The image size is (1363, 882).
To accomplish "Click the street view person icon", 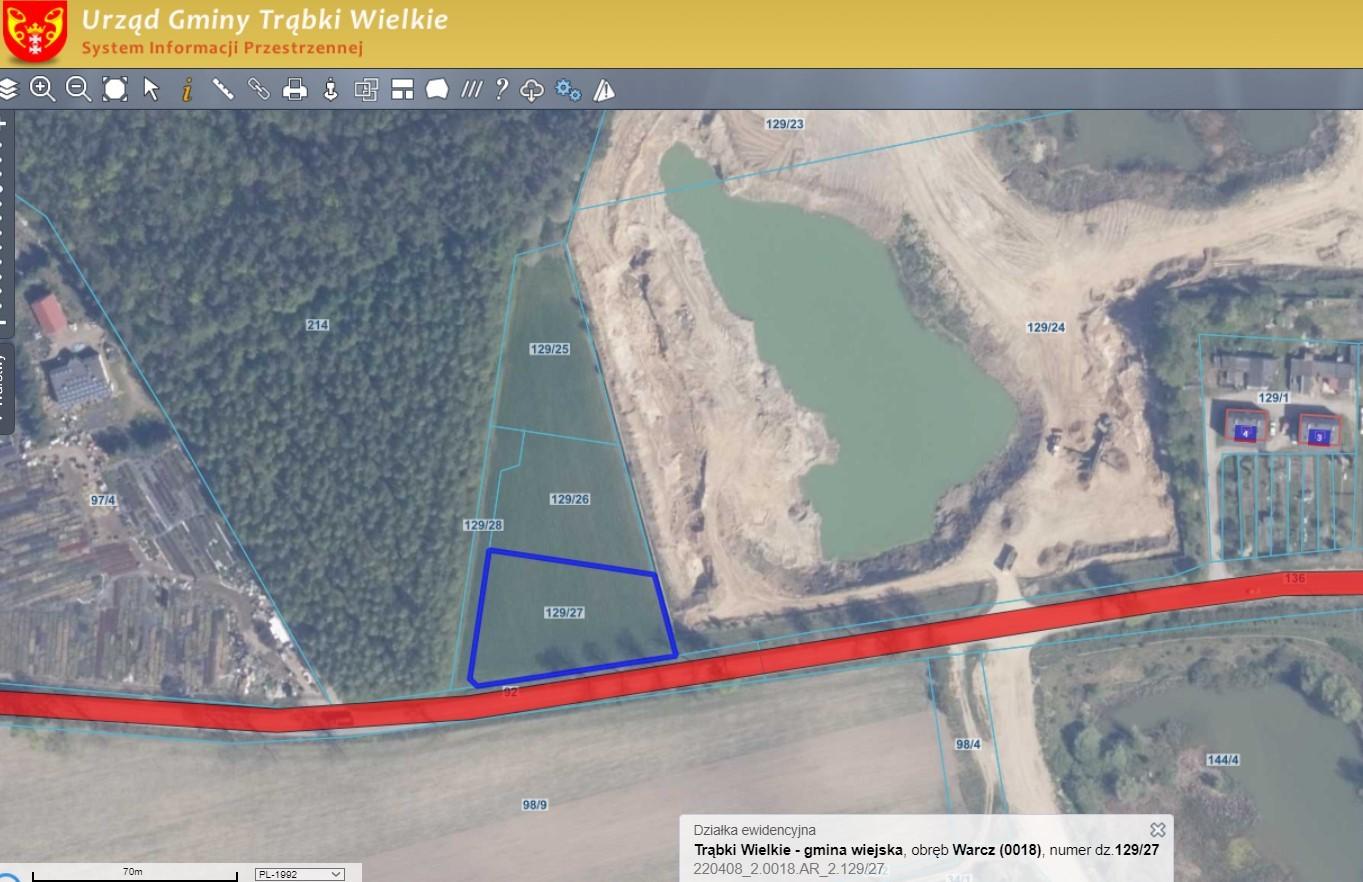I will 331,89.
